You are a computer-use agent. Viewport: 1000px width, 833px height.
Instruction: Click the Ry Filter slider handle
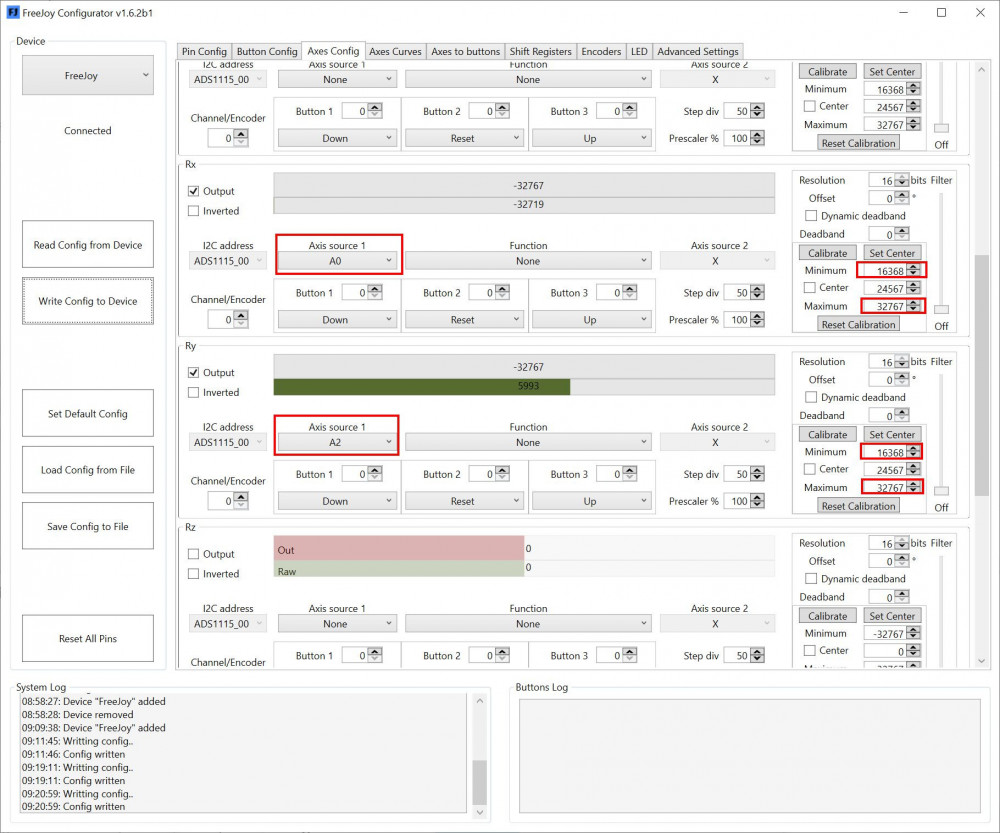click(x=941, y=491)
